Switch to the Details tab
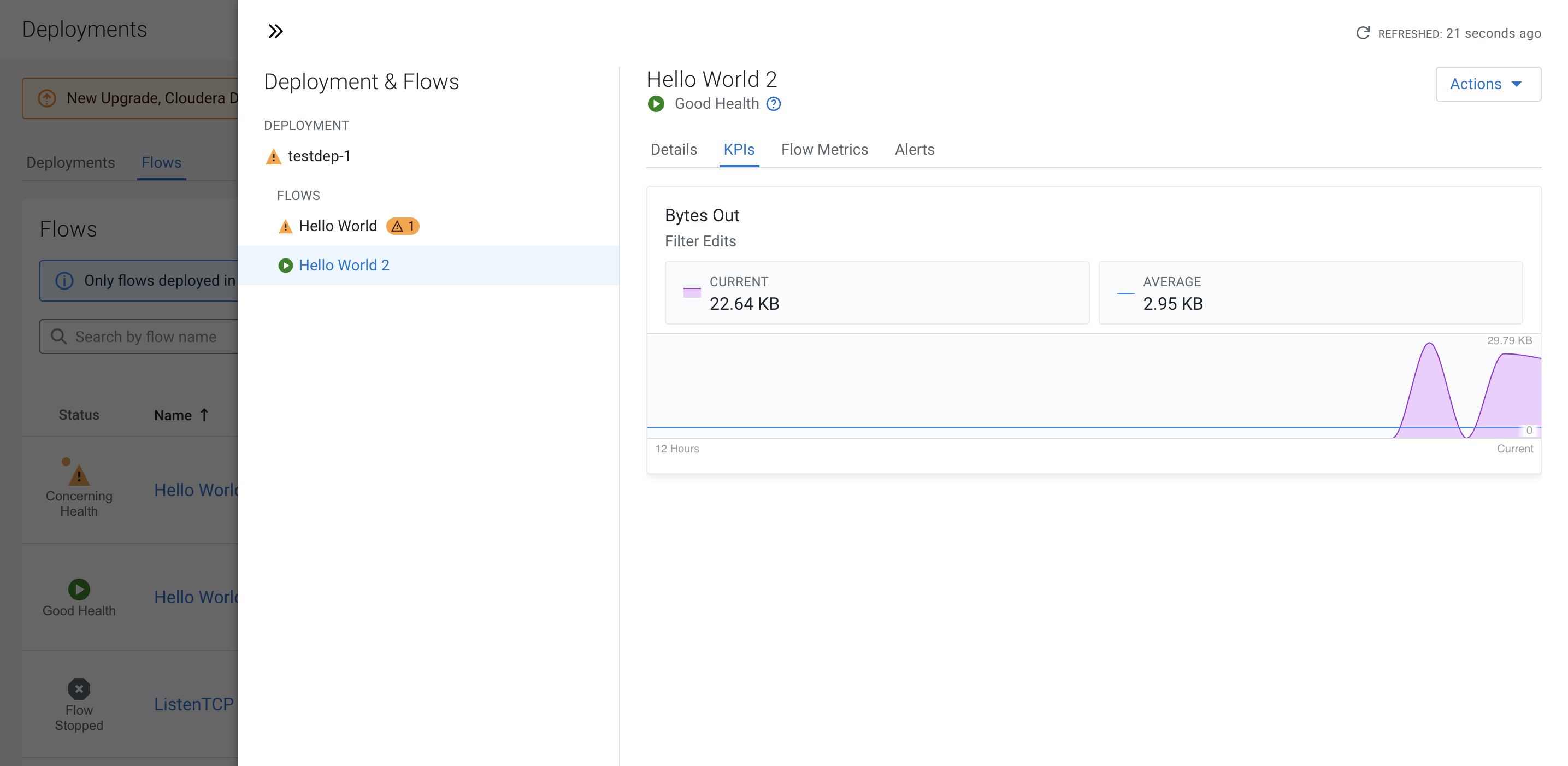Viewport: 1568px width, 766px height. (x=673, y=149)
